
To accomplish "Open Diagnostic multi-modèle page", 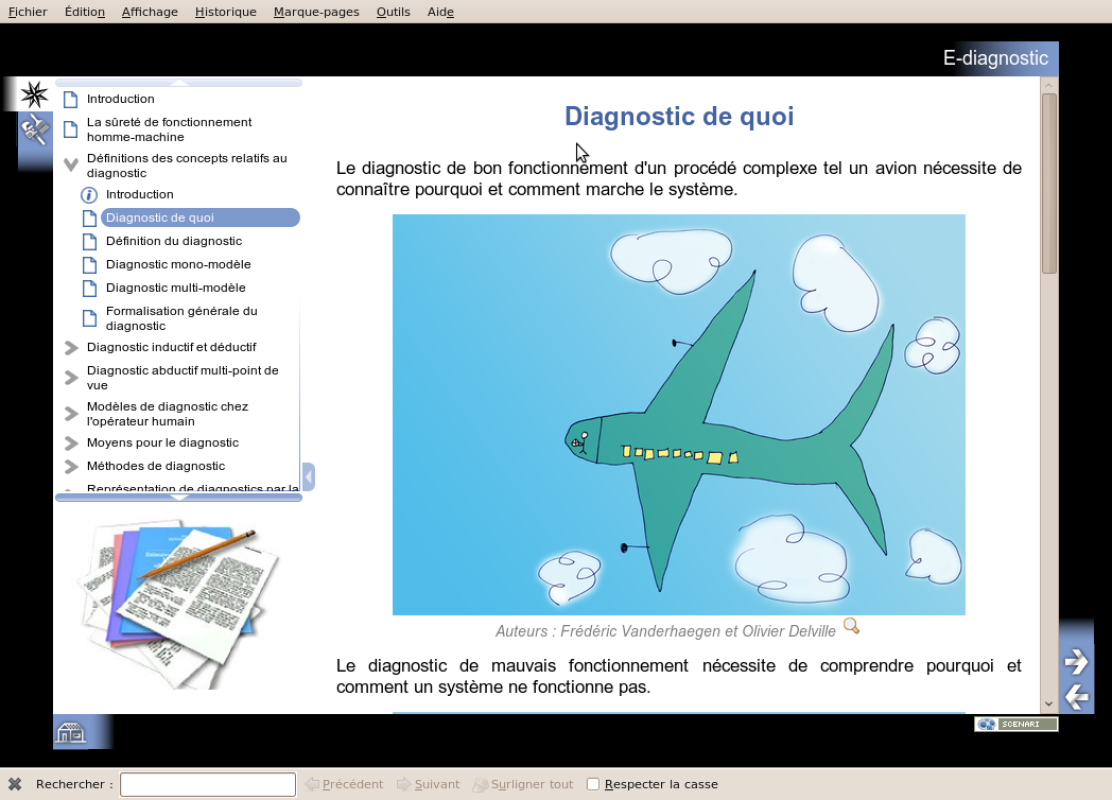I will coord(176,288).
